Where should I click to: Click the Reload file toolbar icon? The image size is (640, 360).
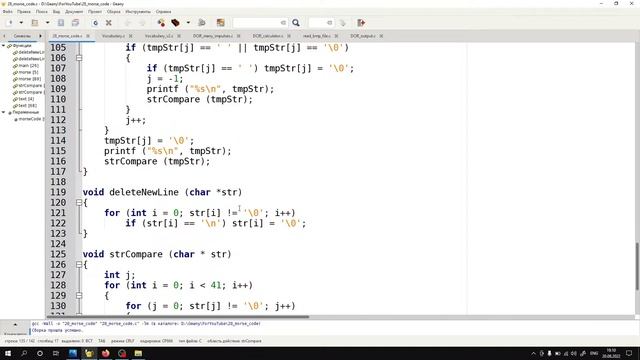coord(95,23)
